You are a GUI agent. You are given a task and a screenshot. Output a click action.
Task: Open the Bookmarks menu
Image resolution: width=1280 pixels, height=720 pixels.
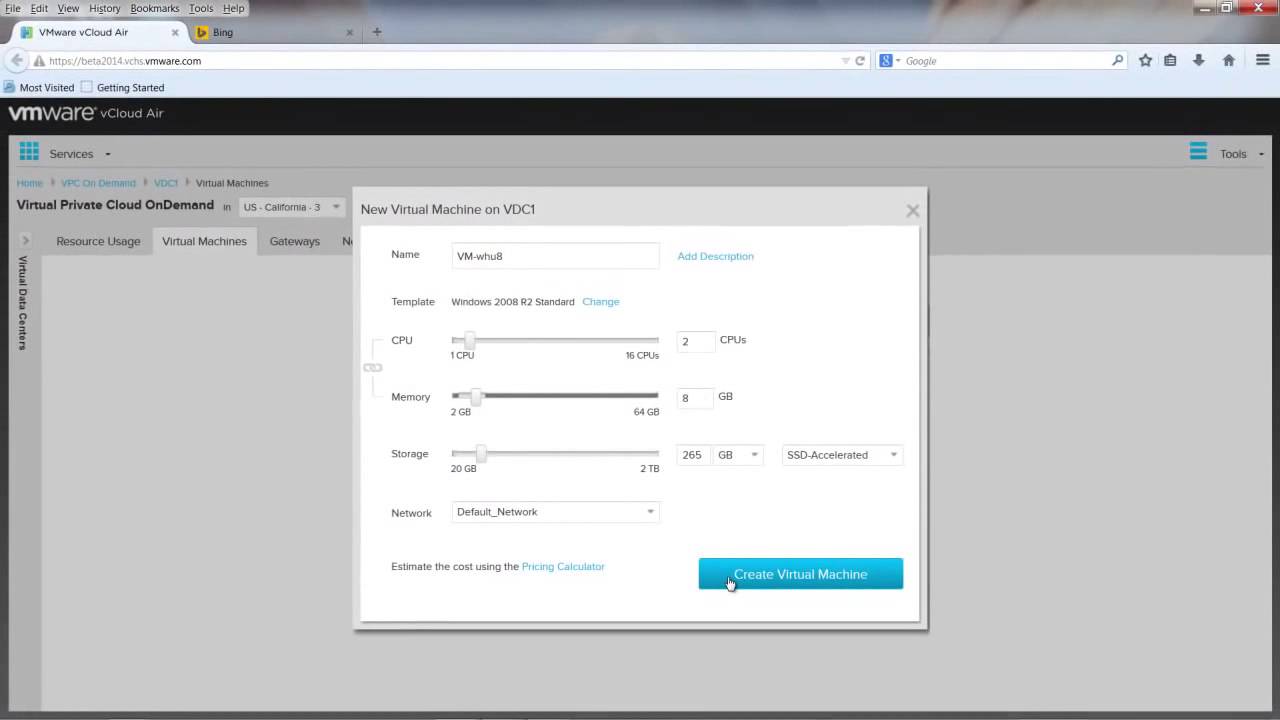tap(155, 8)
